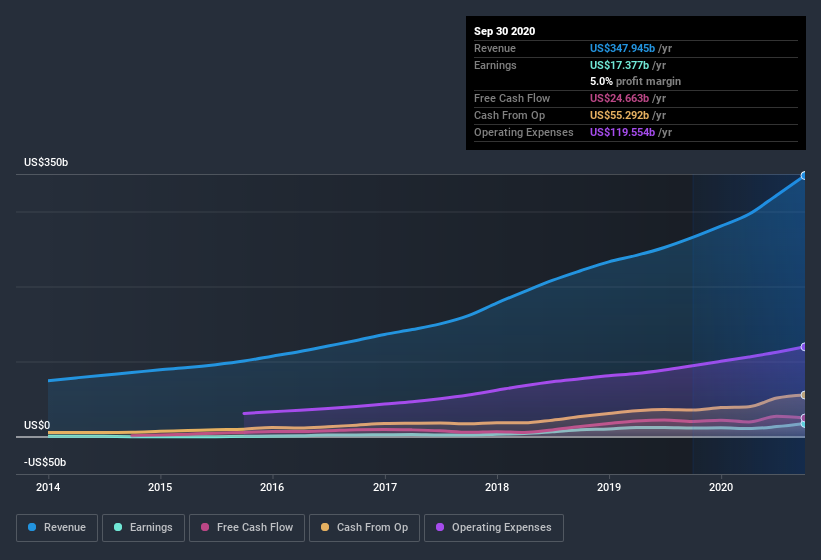821x560 pixels.
Task: Click the US$350b y-axis label
Action: 46,163
